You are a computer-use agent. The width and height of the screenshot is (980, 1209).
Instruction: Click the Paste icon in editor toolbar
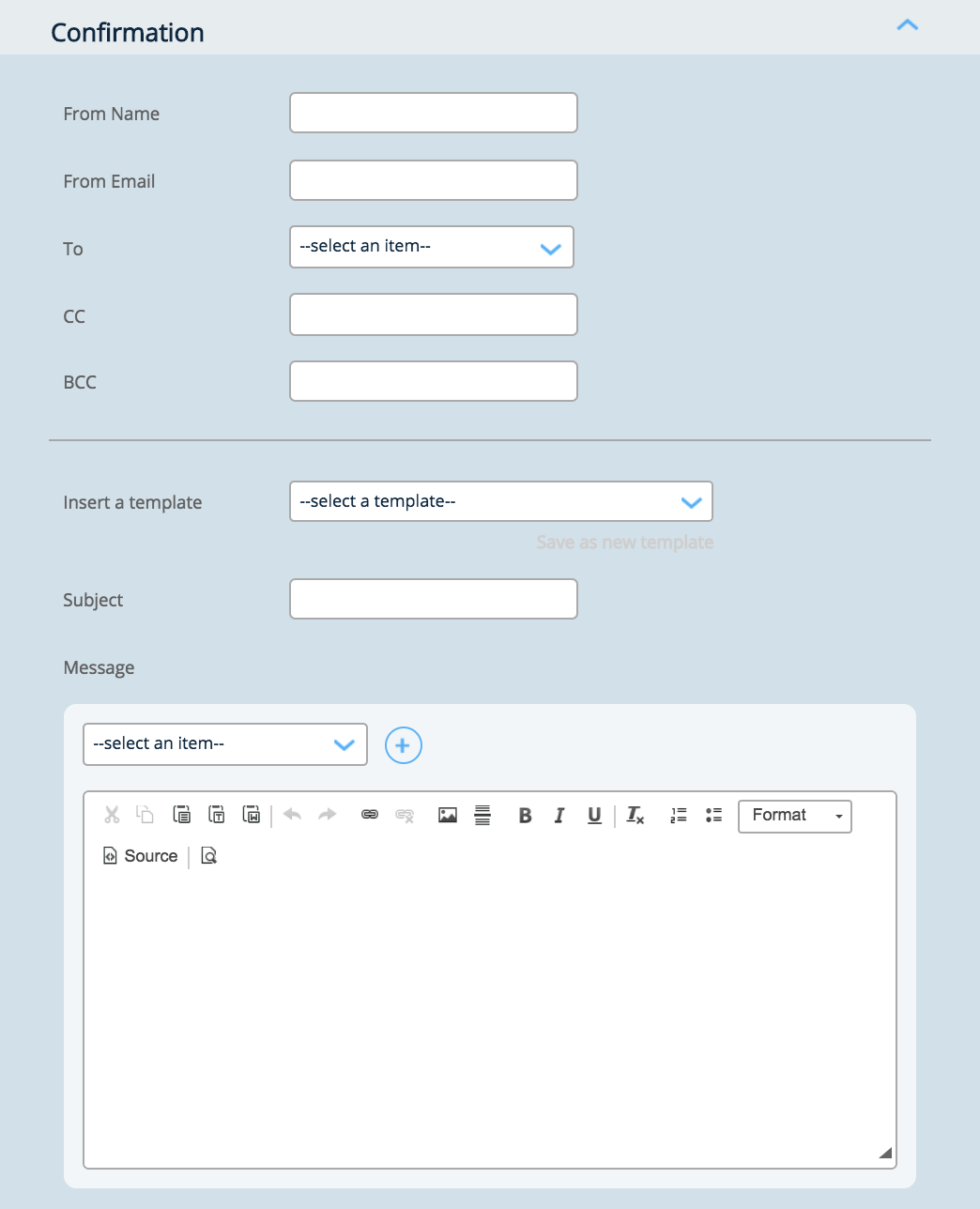[182, 815]
